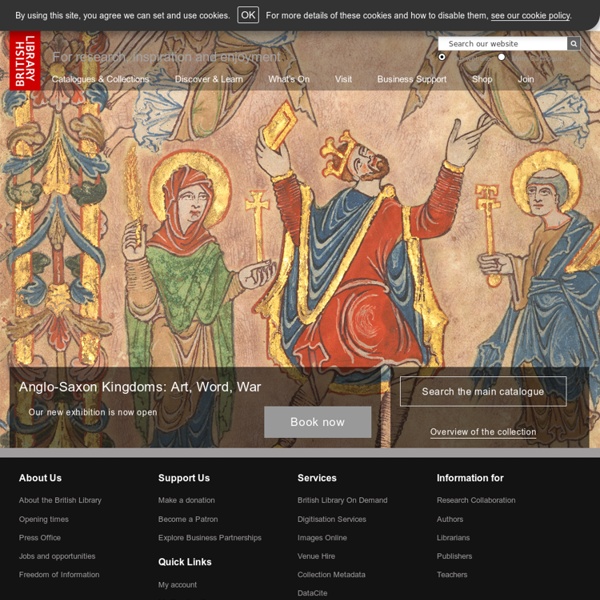Open the 'see our cookie policy' link

click(x=530, y=16)
